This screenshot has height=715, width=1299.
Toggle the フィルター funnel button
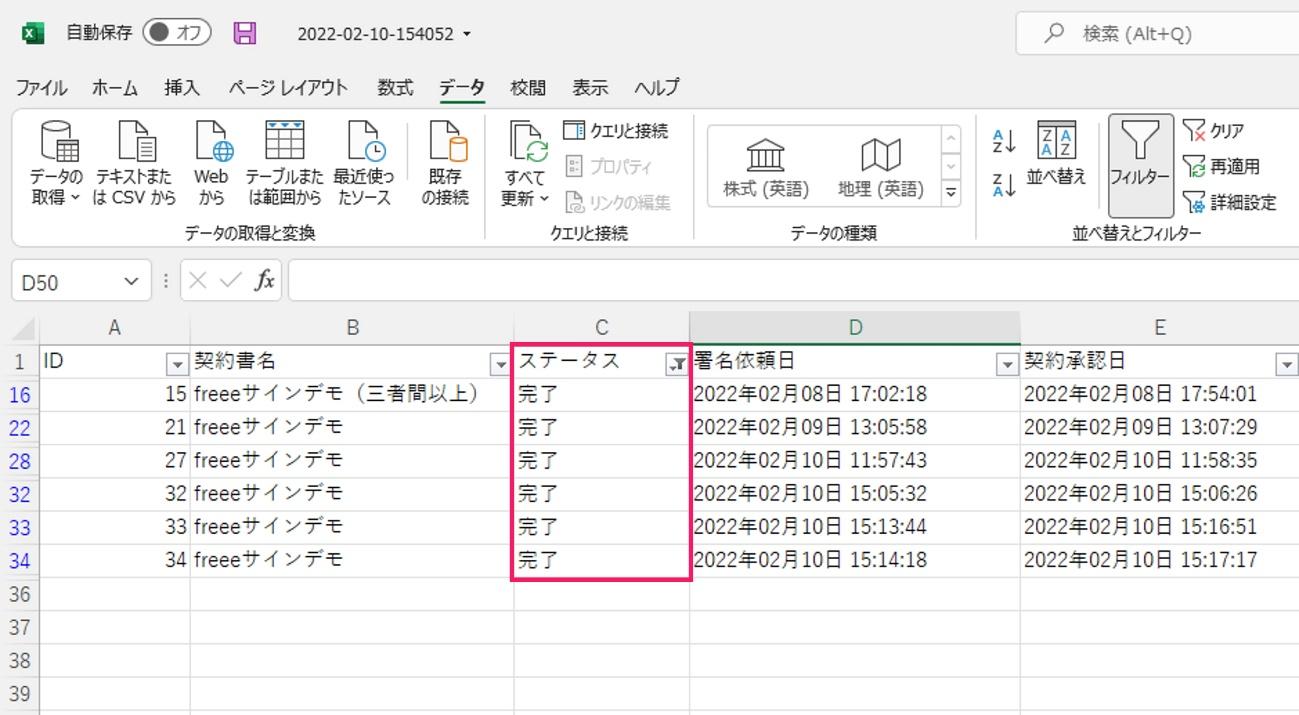(1140, 165)
